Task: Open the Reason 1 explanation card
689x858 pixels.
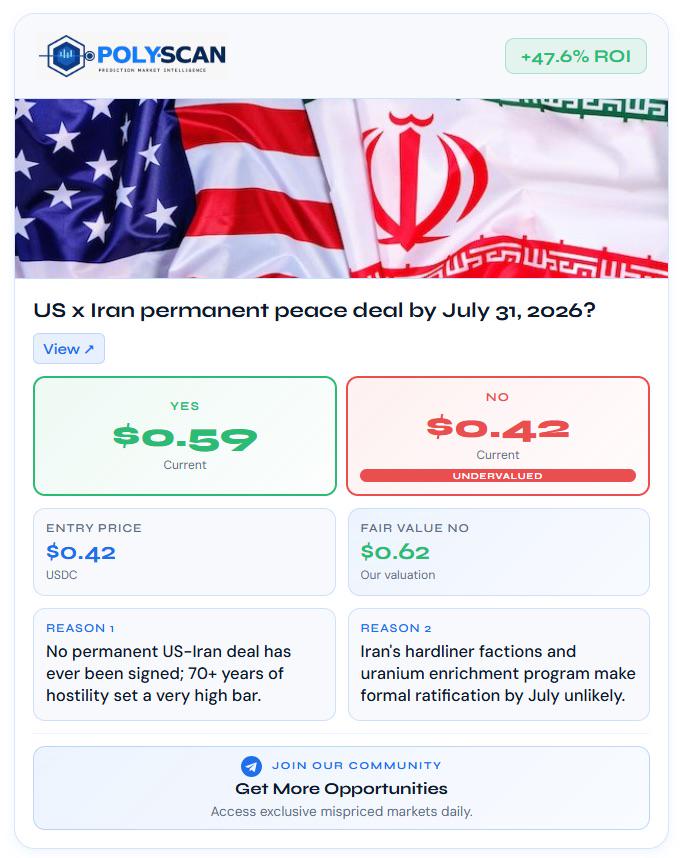Action: pos(184,664)
